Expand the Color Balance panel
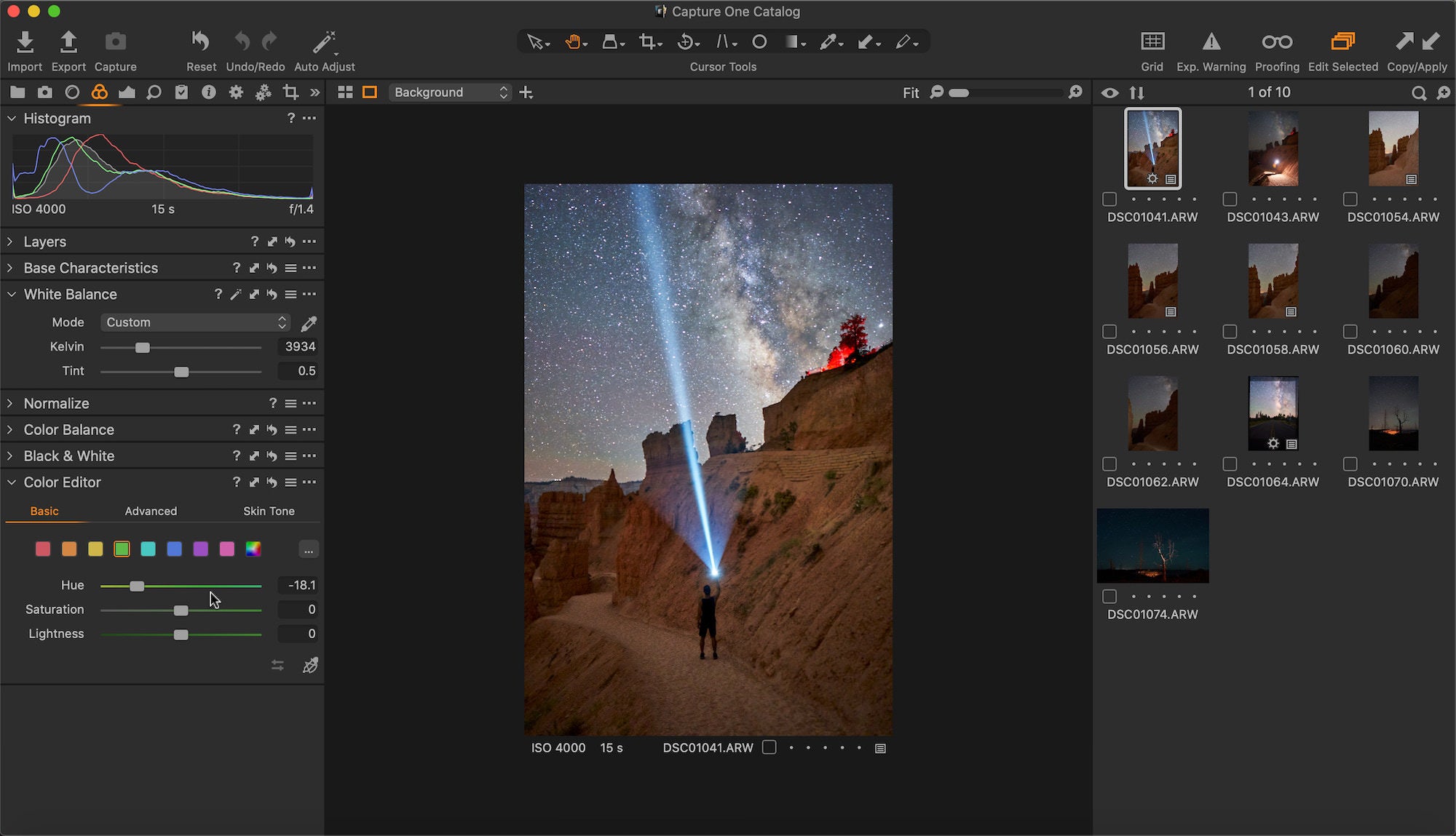 tap(10, 429)
